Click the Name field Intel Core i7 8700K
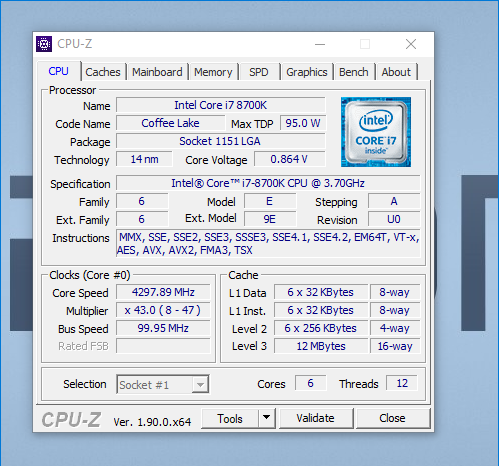Viewport: 499px width, 466px height. (220, 105)
